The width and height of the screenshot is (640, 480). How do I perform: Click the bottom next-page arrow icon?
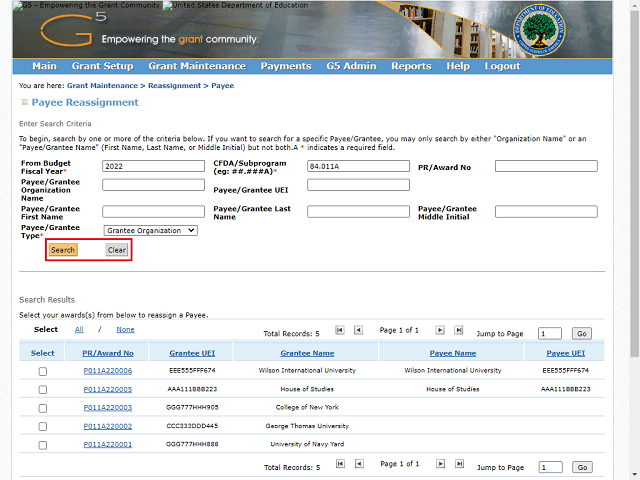pos(439,465)
